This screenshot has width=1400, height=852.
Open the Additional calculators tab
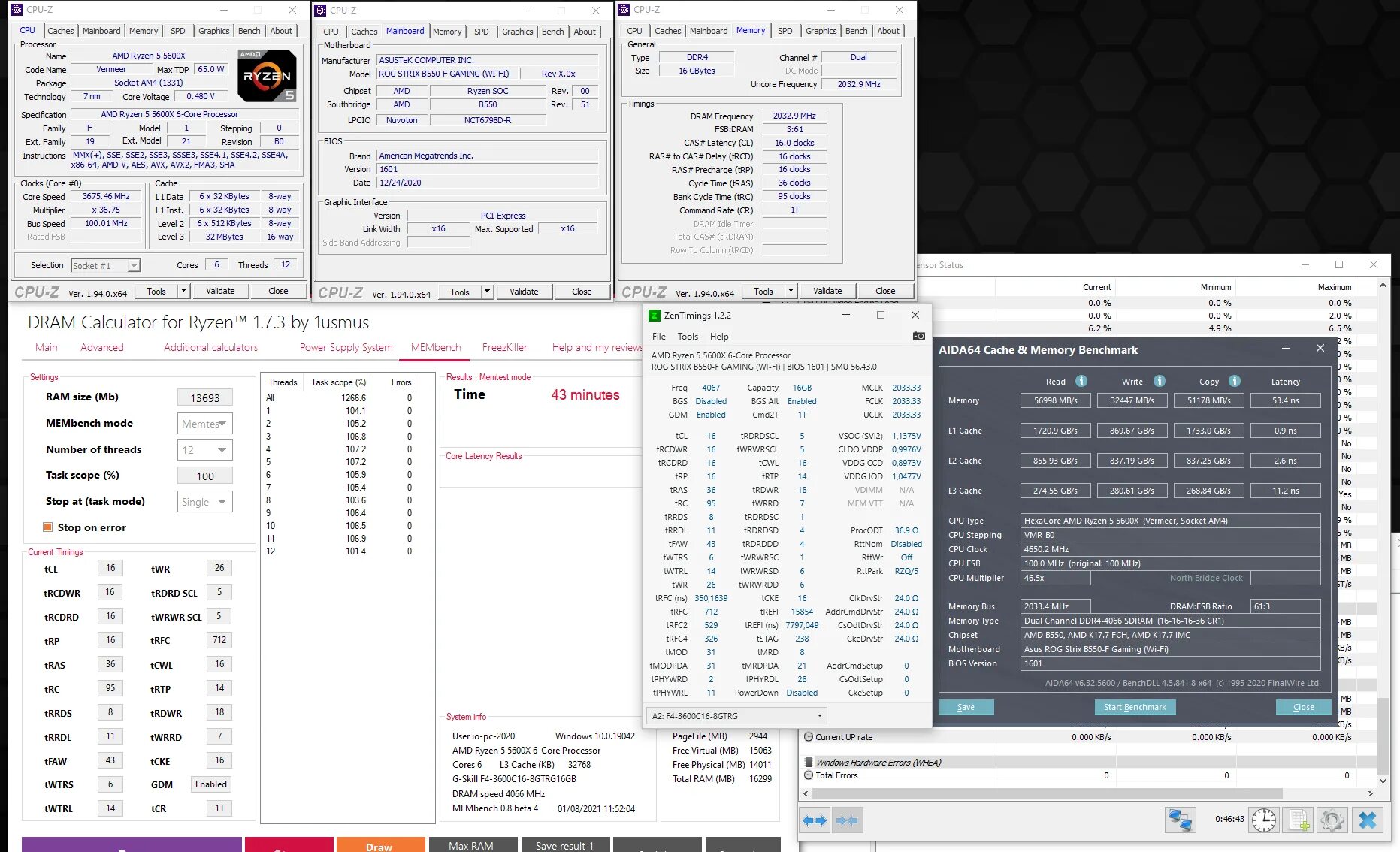click(x=210, y=347)
